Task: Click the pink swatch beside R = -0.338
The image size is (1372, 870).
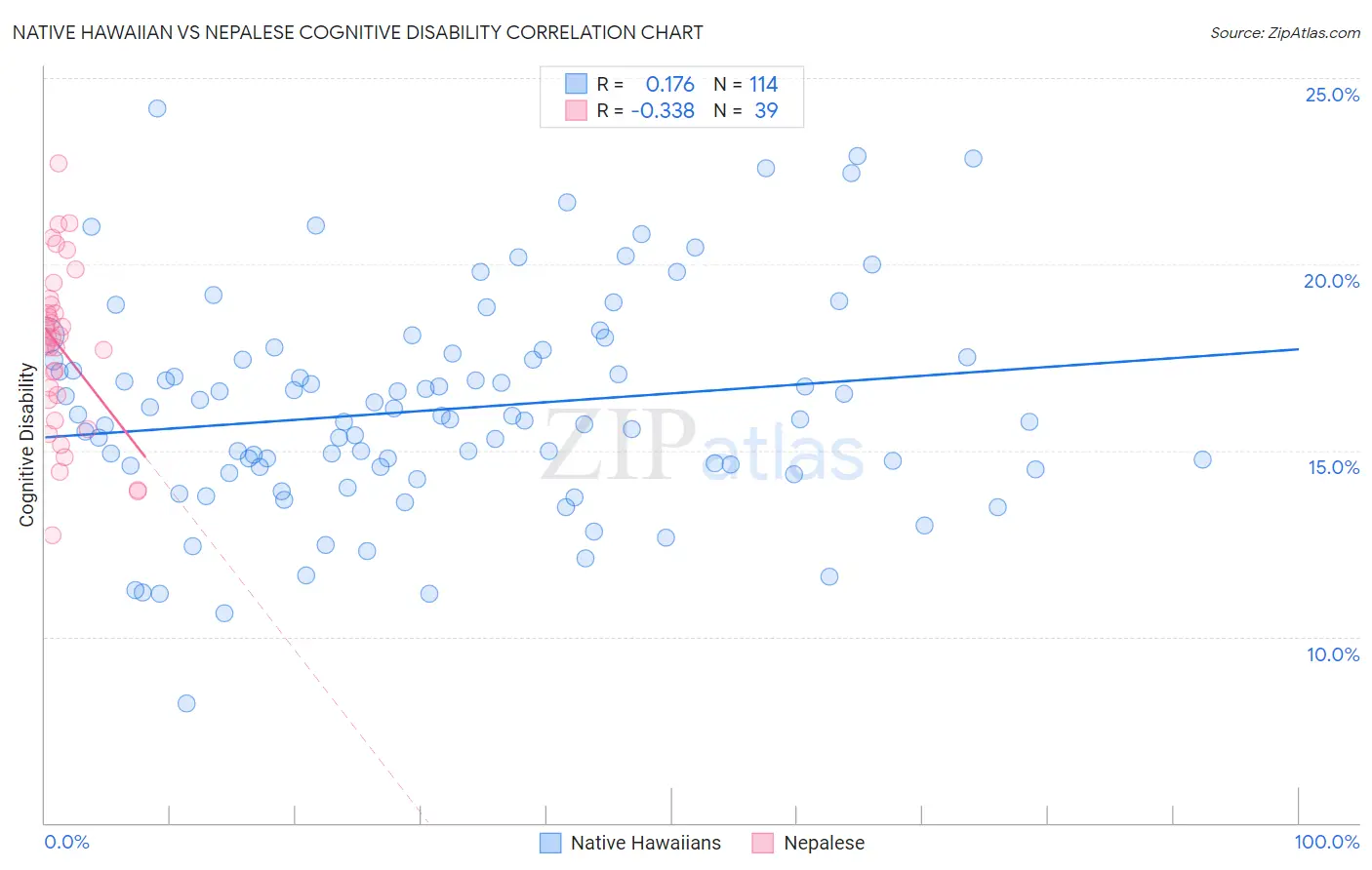Action: (576, 110)
